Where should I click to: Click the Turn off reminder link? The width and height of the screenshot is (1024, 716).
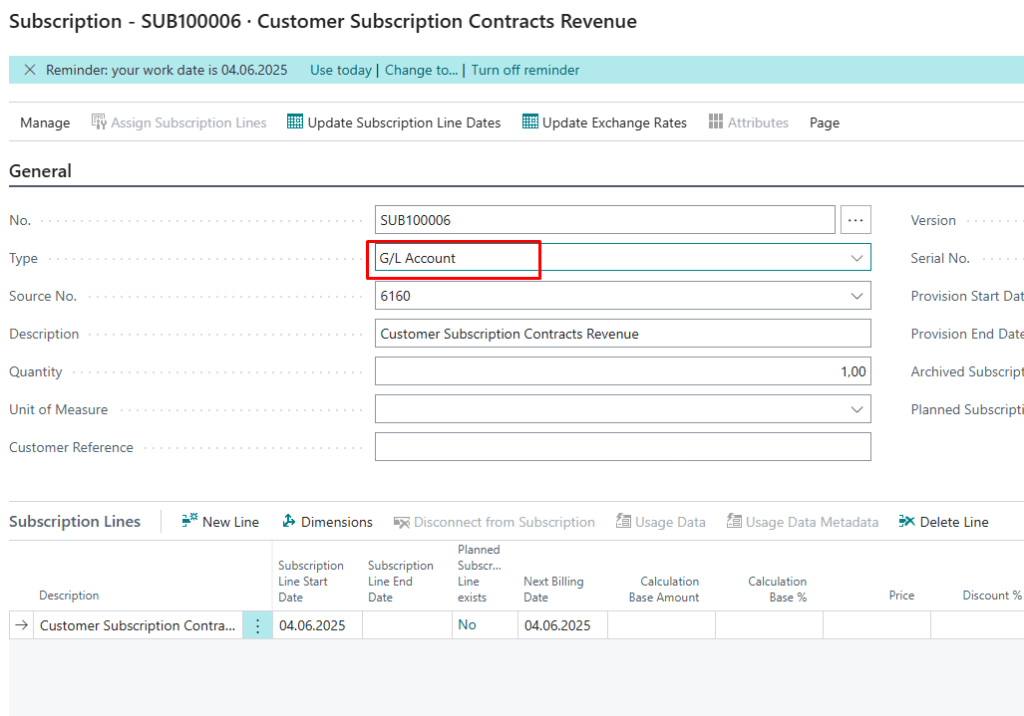tap(525, 70)
